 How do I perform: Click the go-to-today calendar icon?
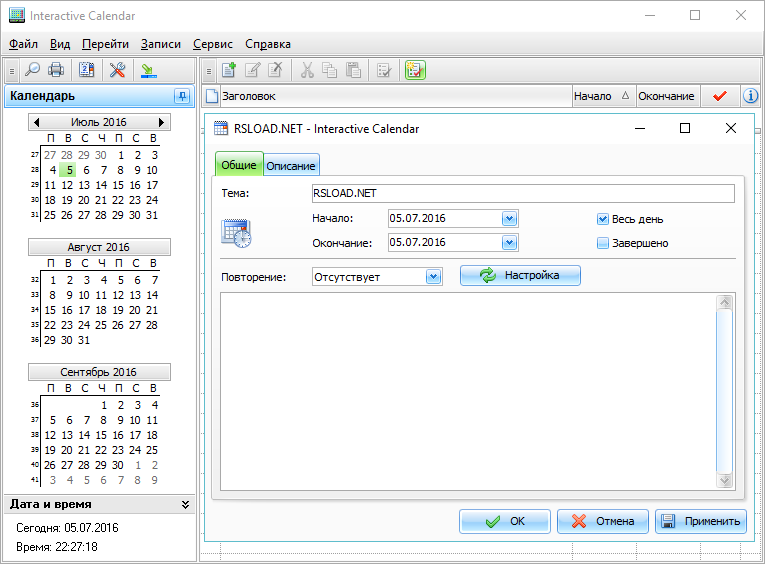point(87,70)
